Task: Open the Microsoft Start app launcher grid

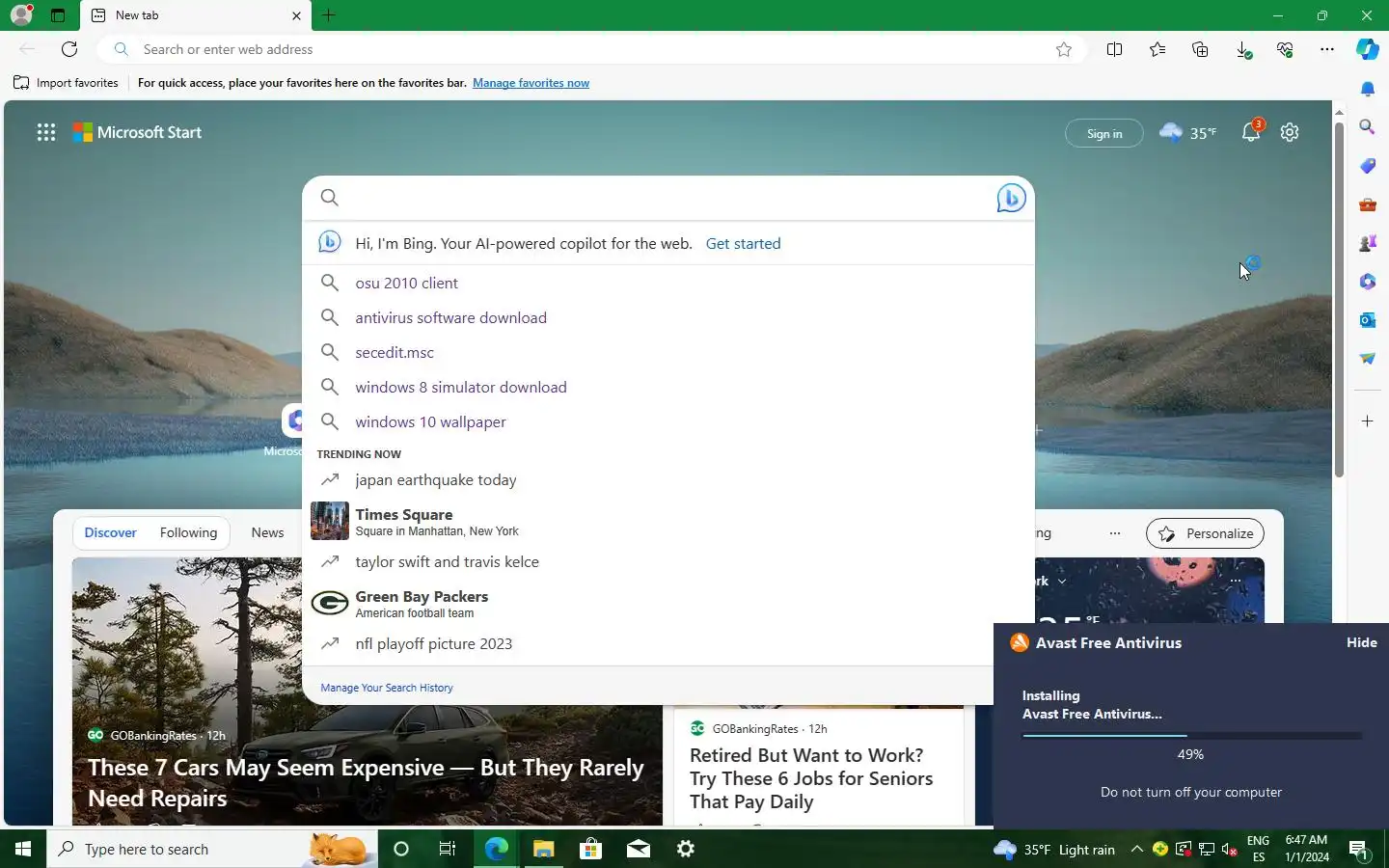Action: (x=46, y=133)
